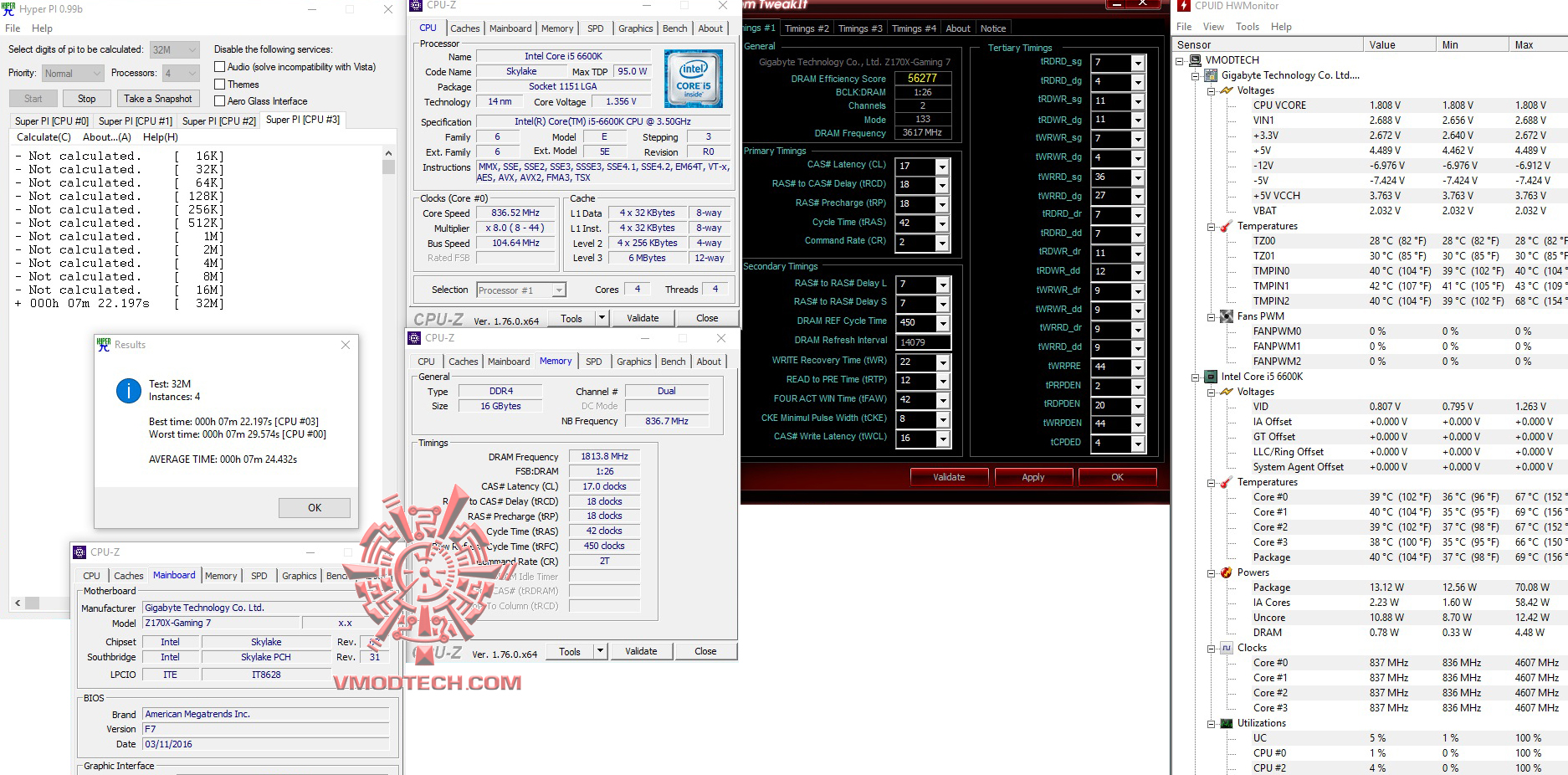The height and width of the screenshot is (775, 1568).
Task: Click the Hyper PI title bar app icon
Action: click(8, 9)
